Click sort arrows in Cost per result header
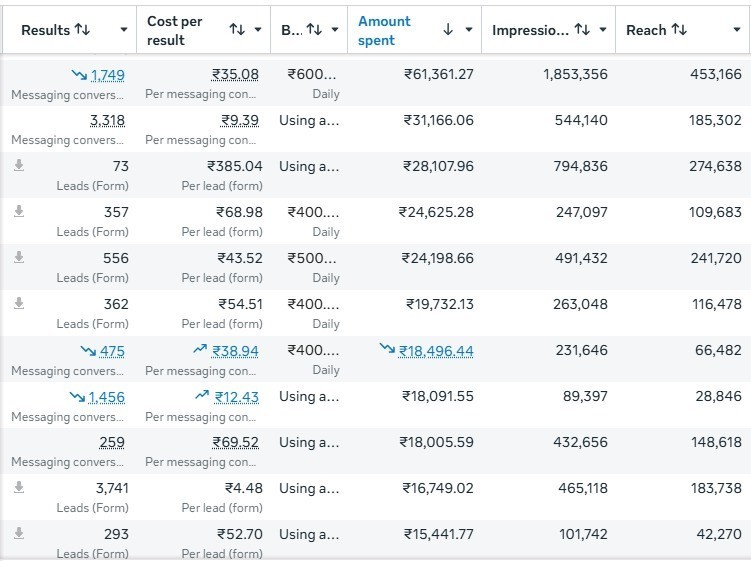Viewport: 751px width, 561px height. (237, 30)
